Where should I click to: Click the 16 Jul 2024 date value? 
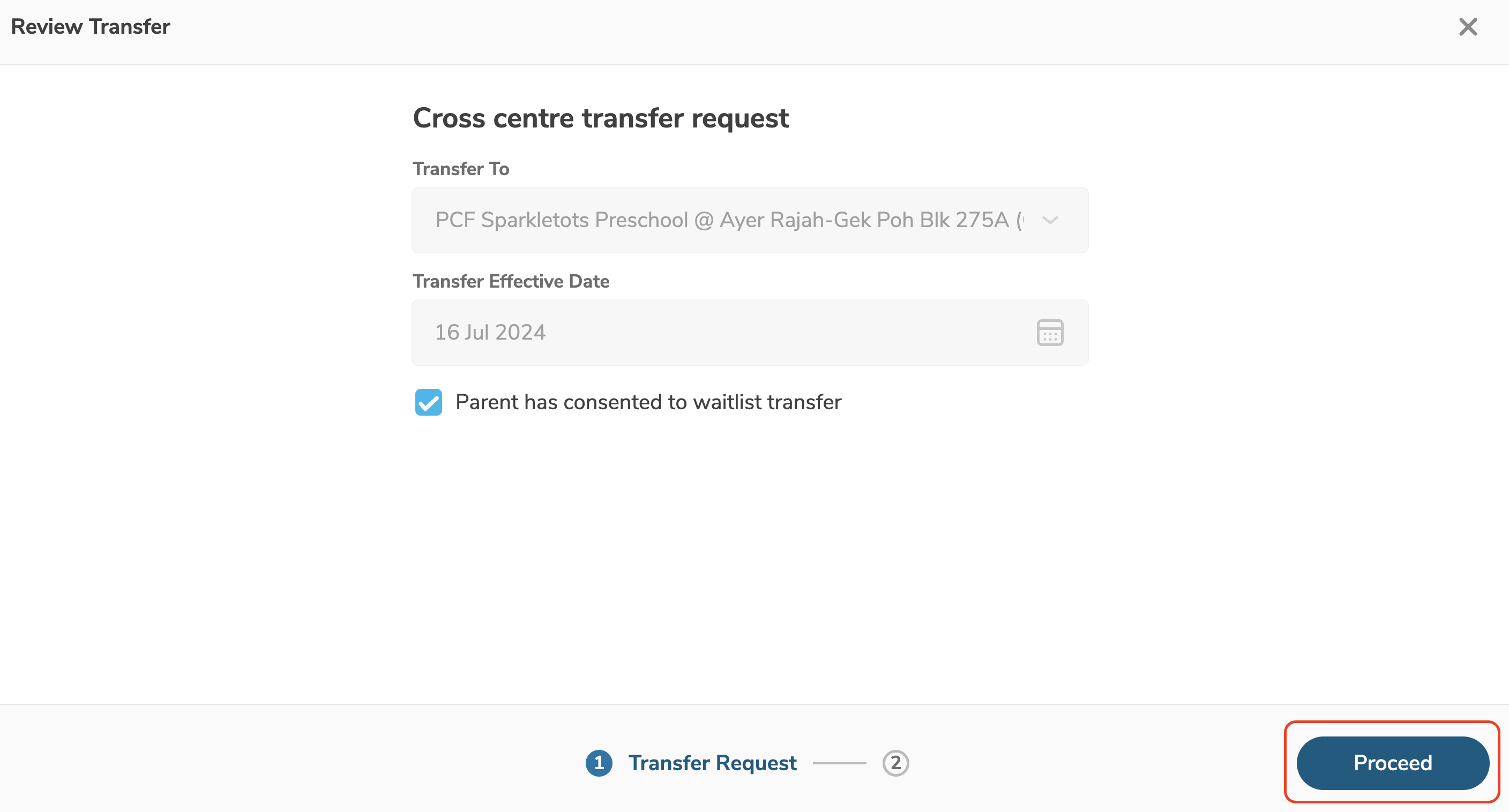click(x=490, y=333)
